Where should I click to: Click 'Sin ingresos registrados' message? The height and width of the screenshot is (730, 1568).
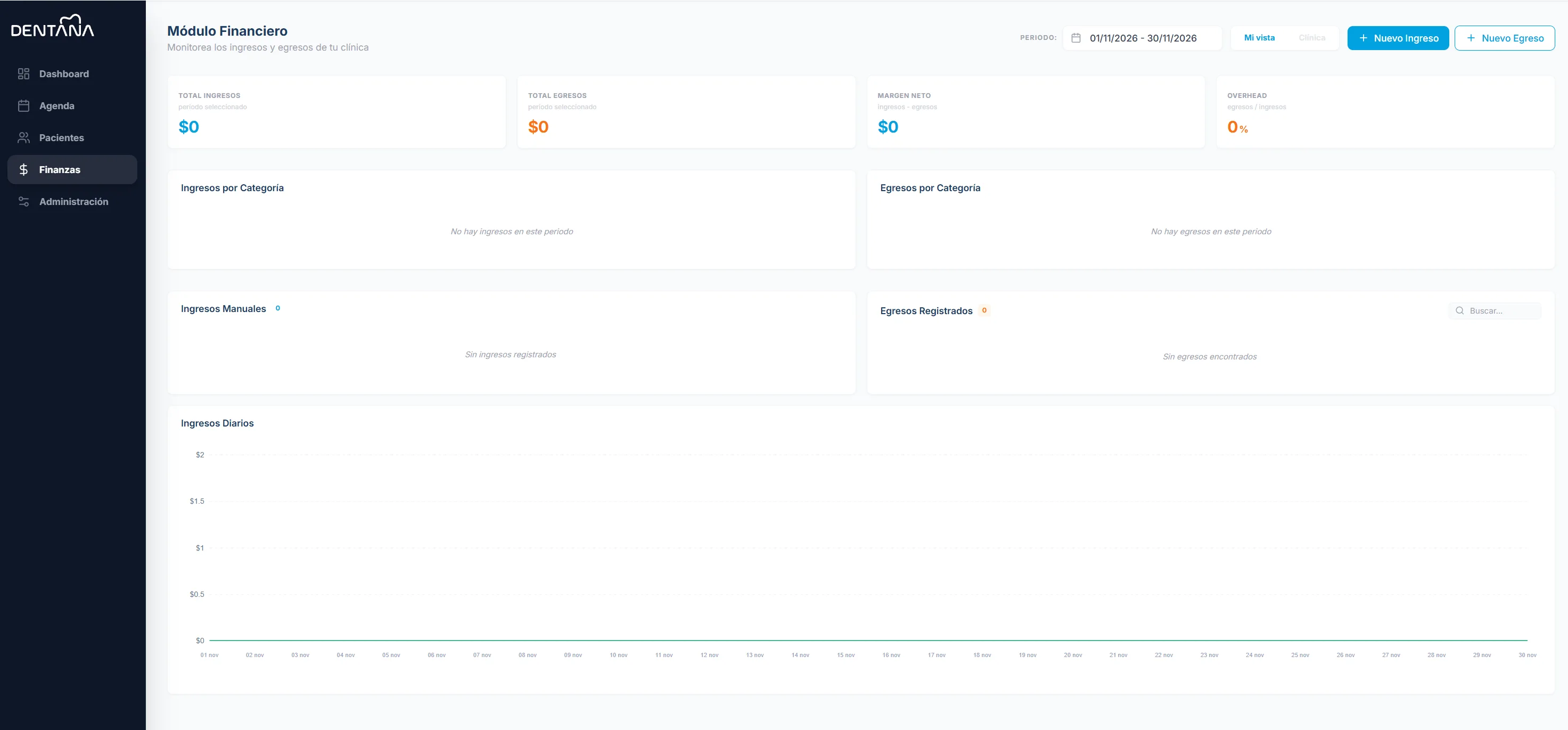[x=510, y=354]
